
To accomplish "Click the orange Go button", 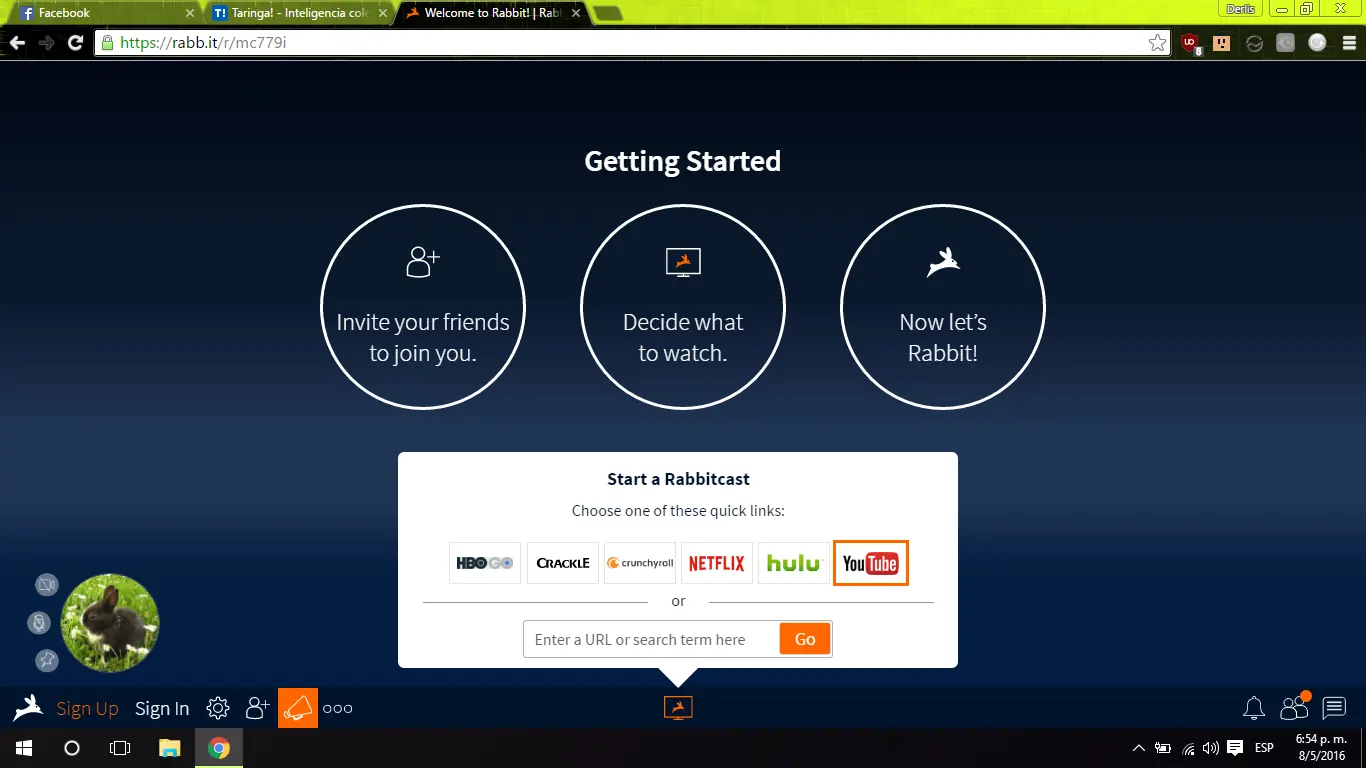I will [x=805, y=639].
